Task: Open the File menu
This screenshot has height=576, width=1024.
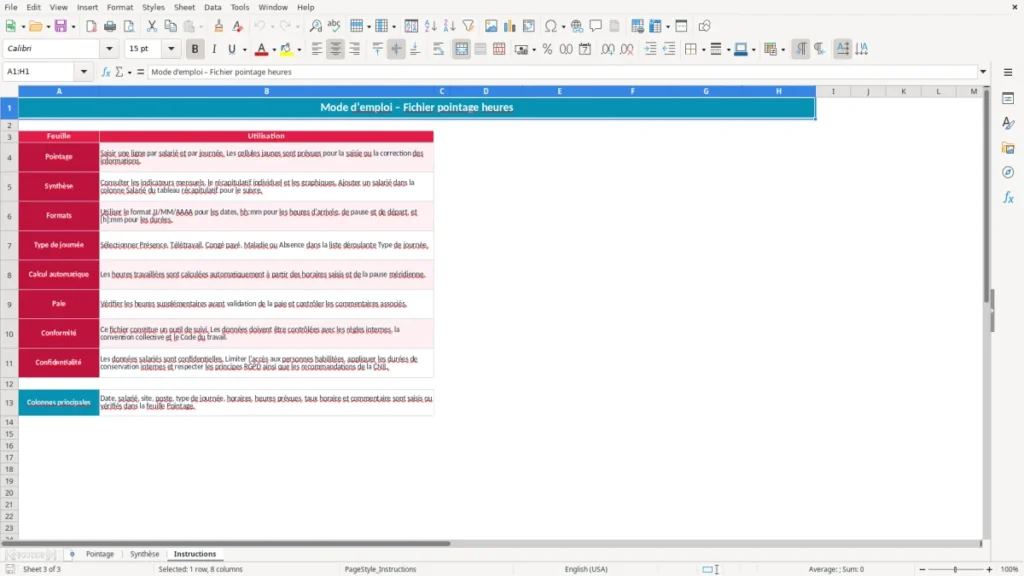Action: pos(11,7)
